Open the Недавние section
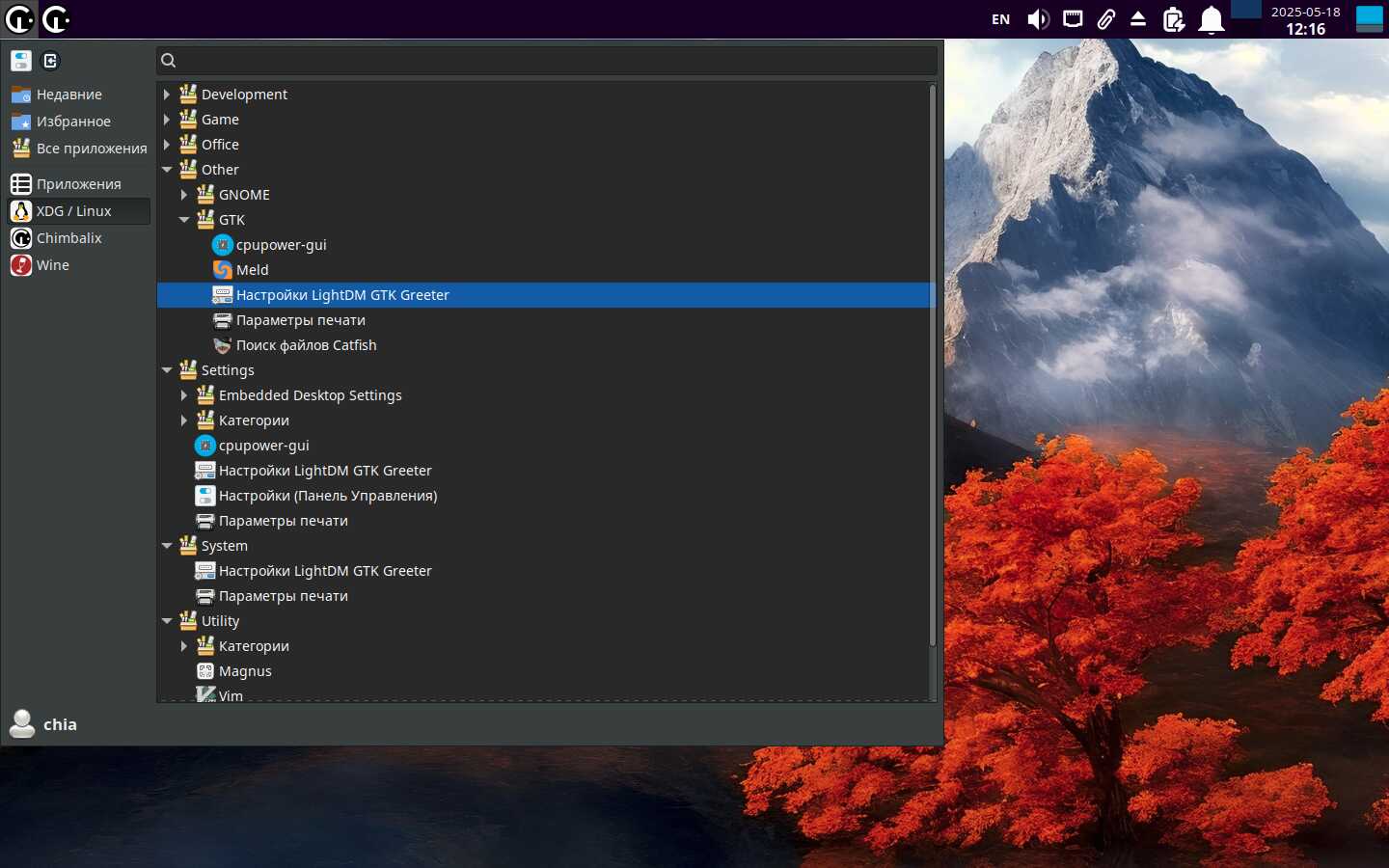 (77, 95)
